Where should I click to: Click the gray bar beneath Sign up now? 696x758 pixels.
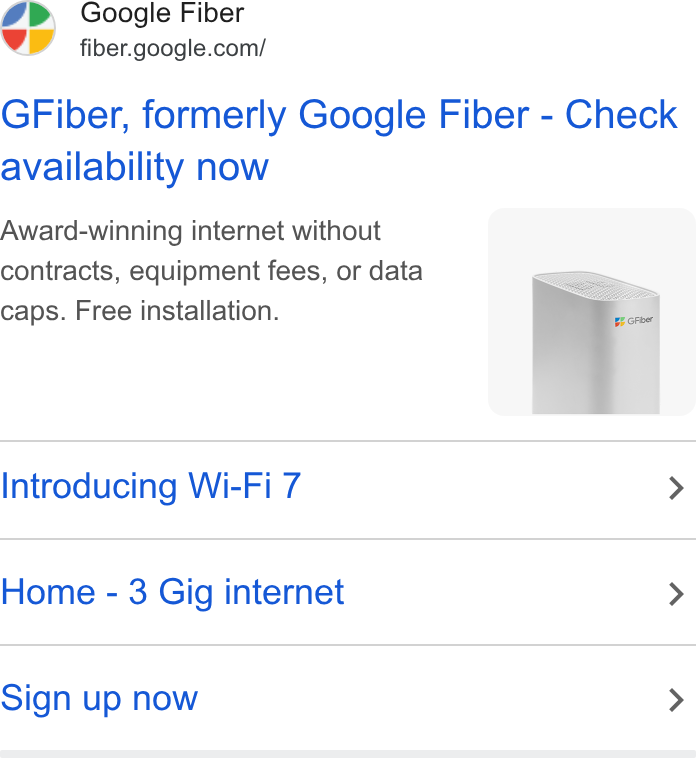[x=348, y=754]
